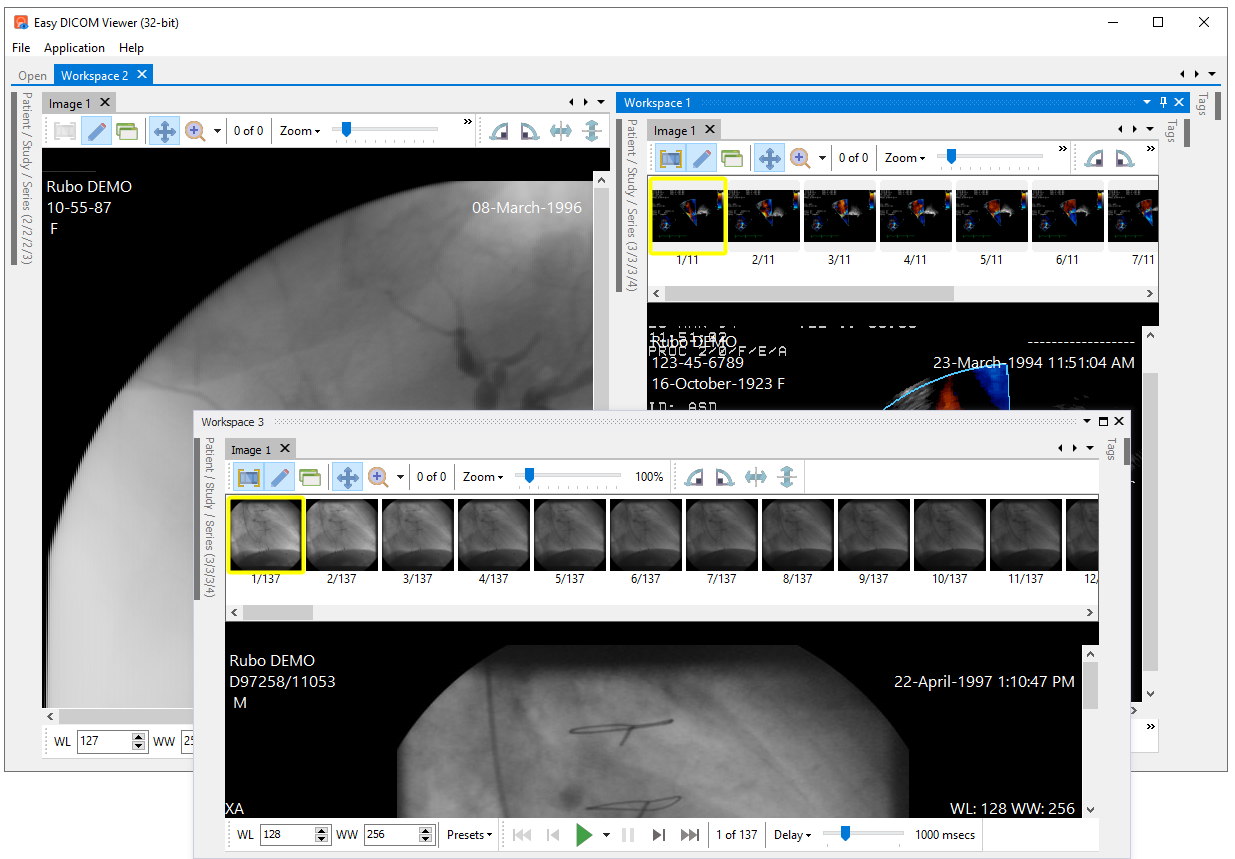Click vertical flip icon in Workspace 2 toolbar
The image size is (1235, 859).
[x=591, y=131]
